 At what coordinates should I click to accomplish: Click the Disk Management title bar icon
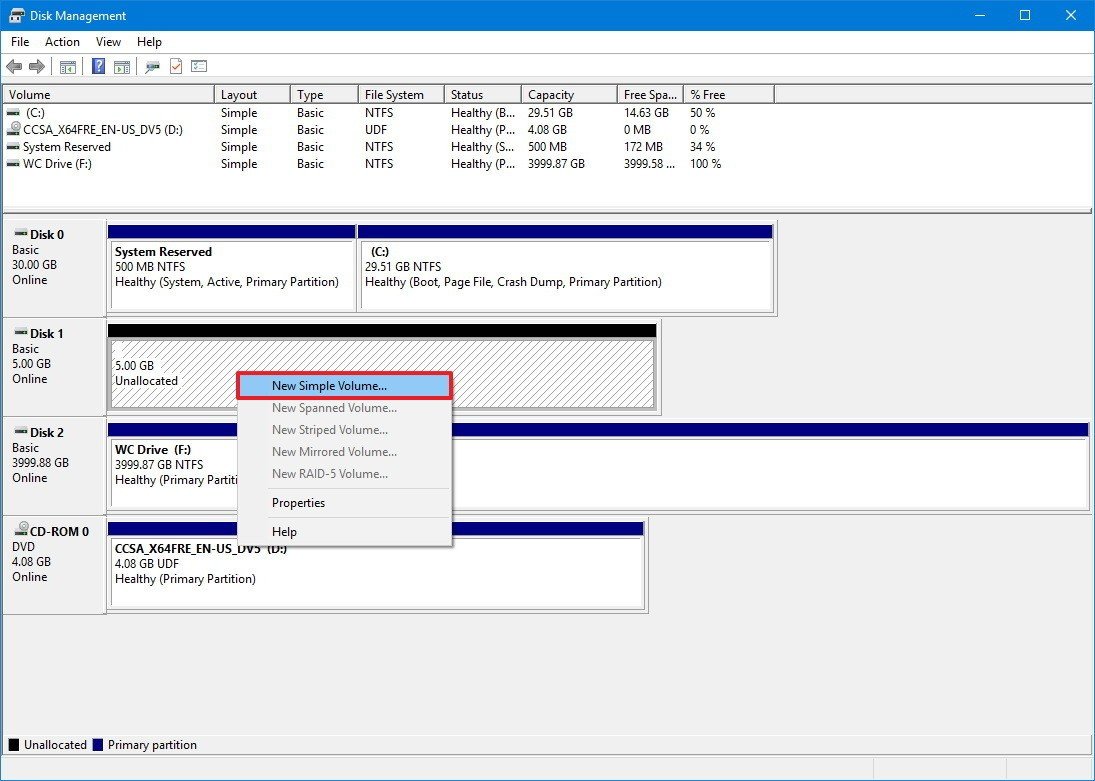[x=16, y=15]
